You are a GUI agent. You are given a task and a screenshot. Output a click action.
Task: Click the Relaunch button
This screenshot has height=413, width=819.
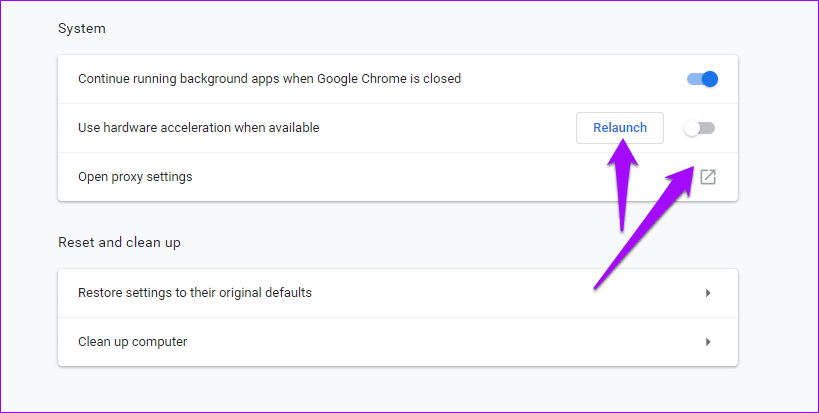click(620, 128)
